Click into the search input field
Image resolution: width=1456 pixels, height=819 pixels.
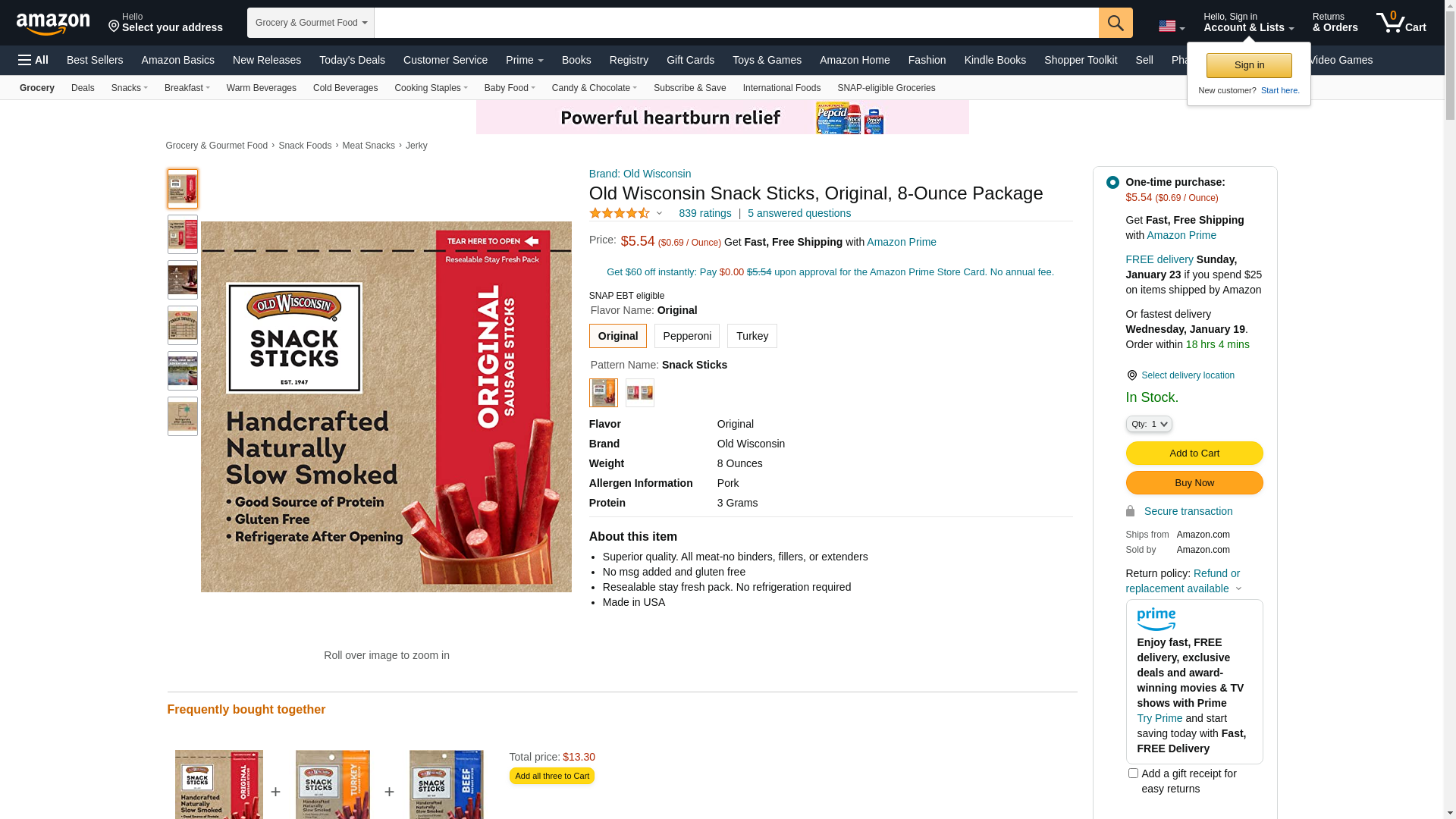[736, 23]
